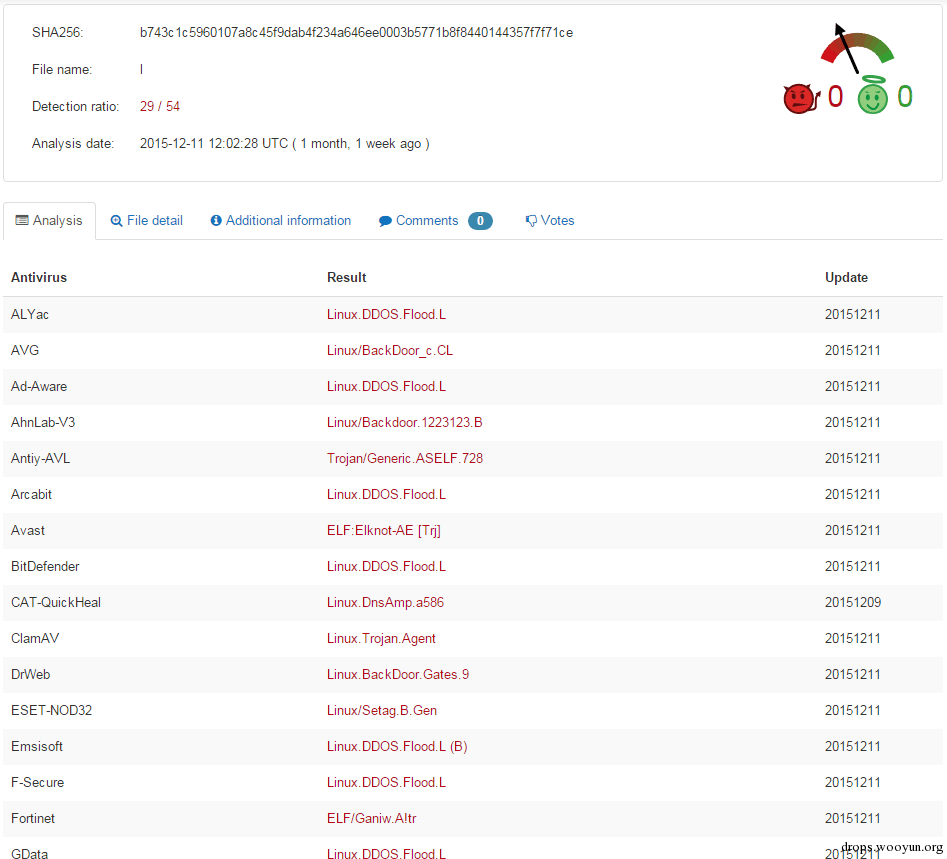Click the Antivirus column header
This screenshot has height=859, width=947.
39,278
